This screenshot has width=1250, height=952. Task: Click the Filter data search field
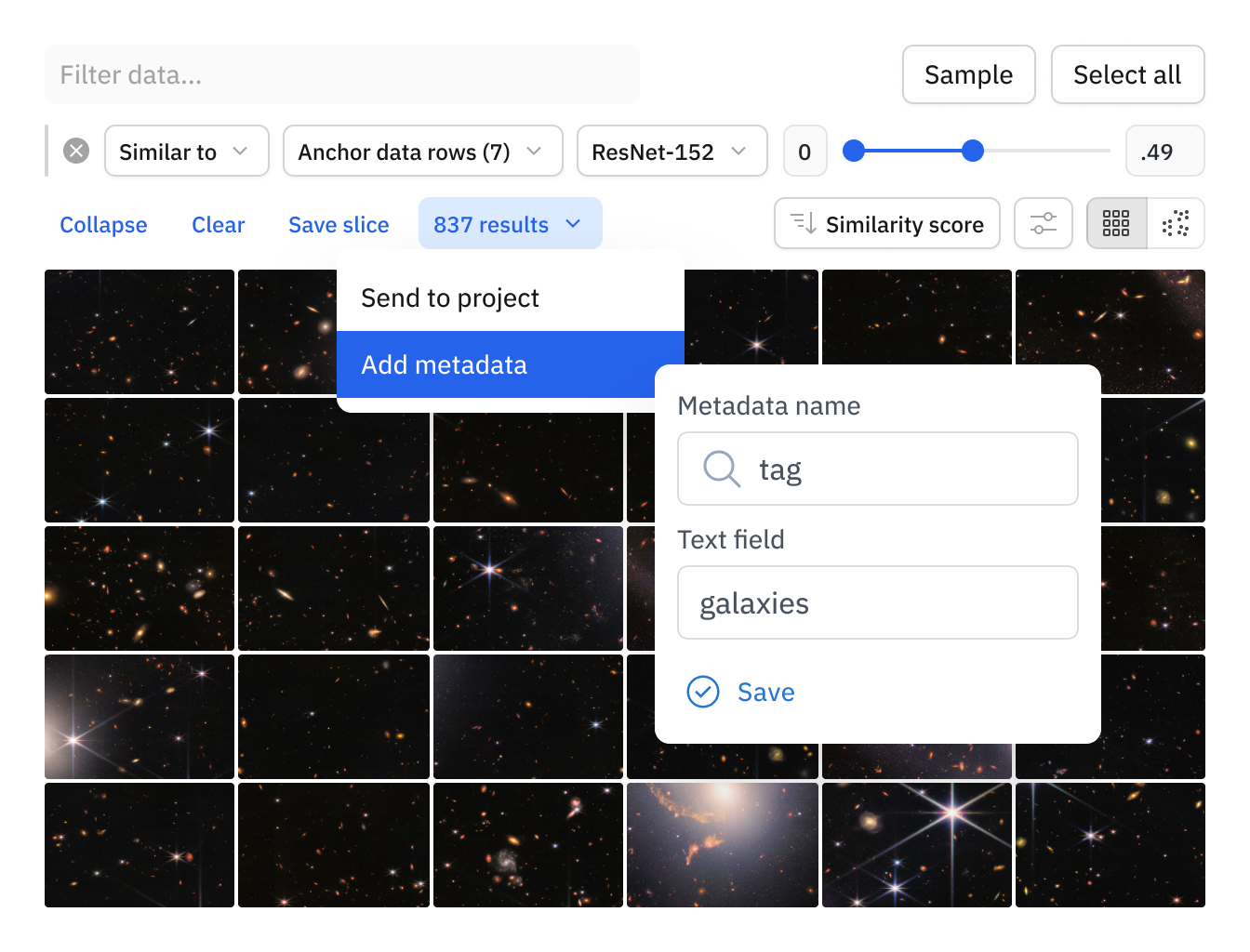342,74
